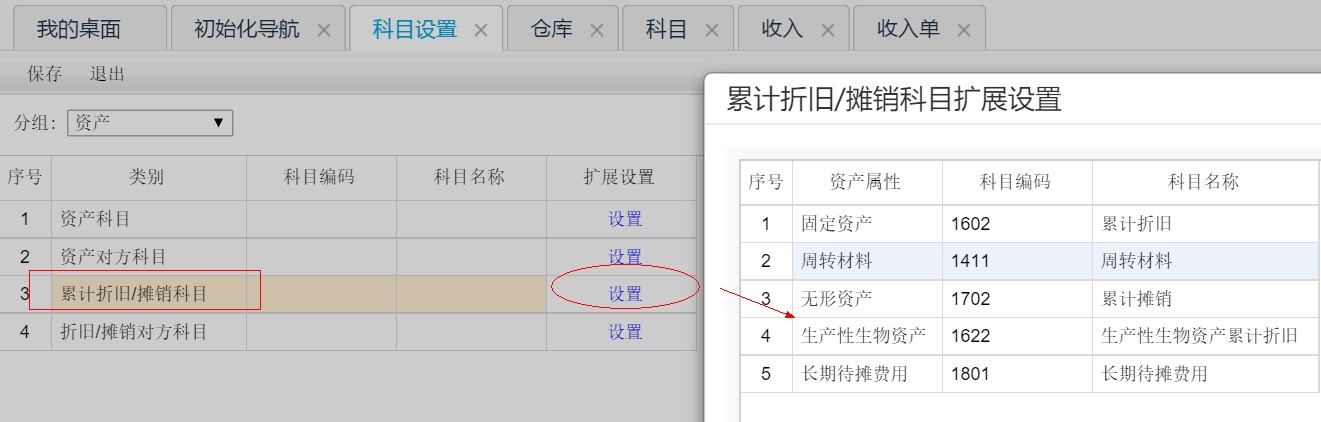The image size is (1321, 422).
Task: Click account code 1602 cell
Action: [x=1017, y=224]
